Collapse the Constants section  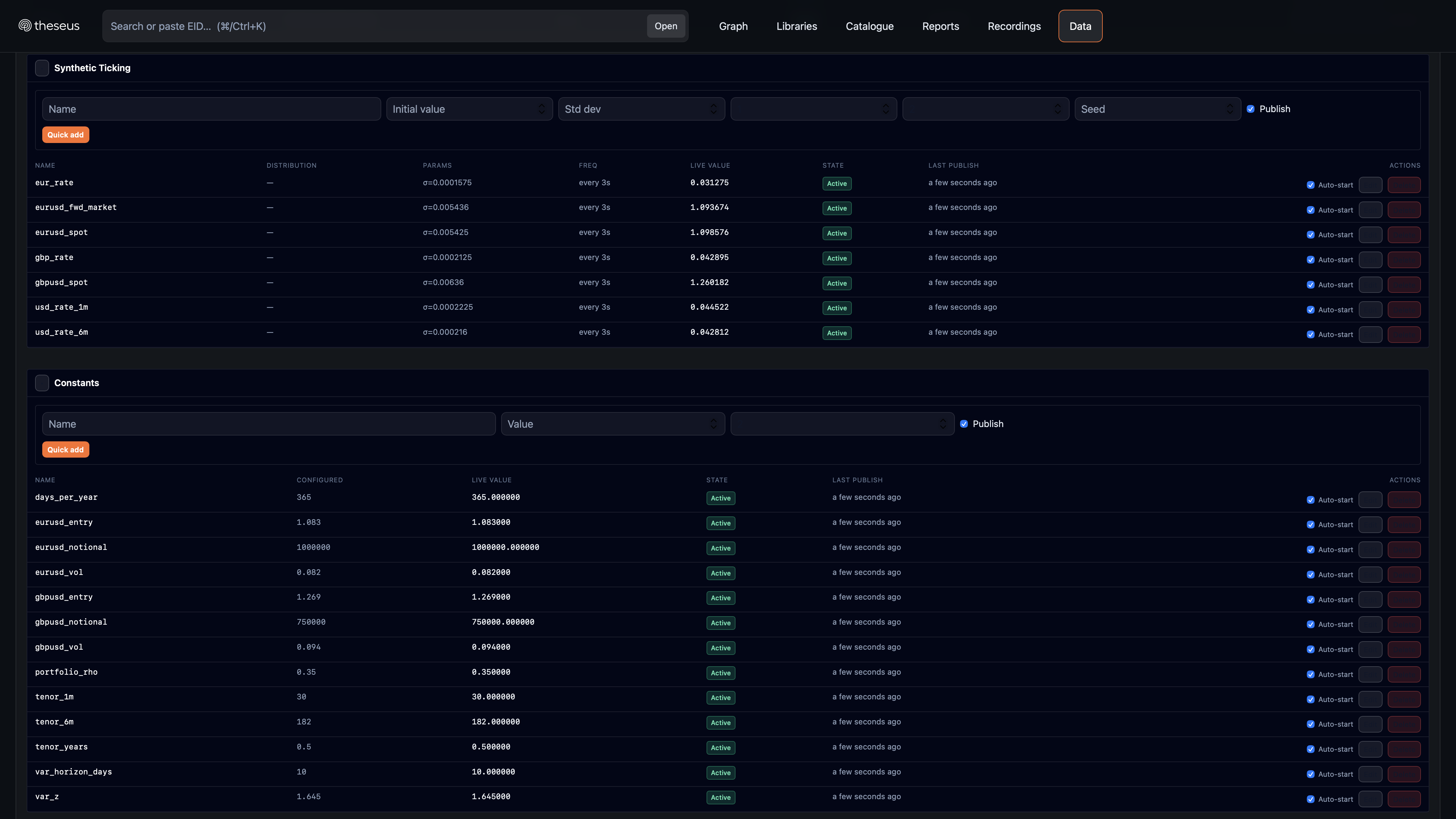point(42,383)
